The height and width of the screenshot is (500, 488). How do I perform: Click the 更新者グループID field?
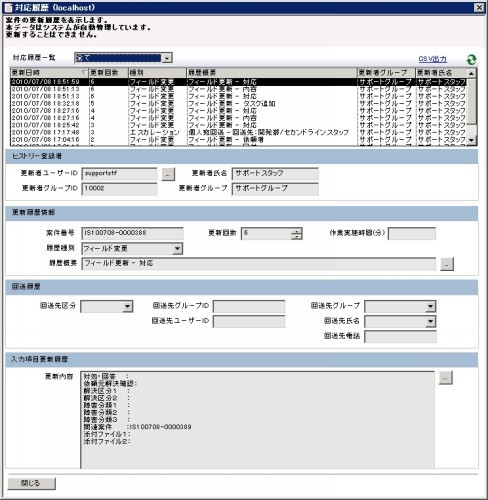point(119,189)
